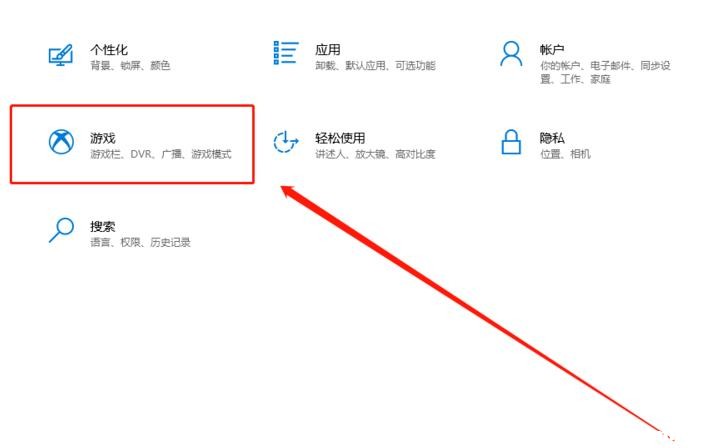Click the 语言、权限、历史记录 description
Screen dimensions: 718x448
tap(140, 242)
